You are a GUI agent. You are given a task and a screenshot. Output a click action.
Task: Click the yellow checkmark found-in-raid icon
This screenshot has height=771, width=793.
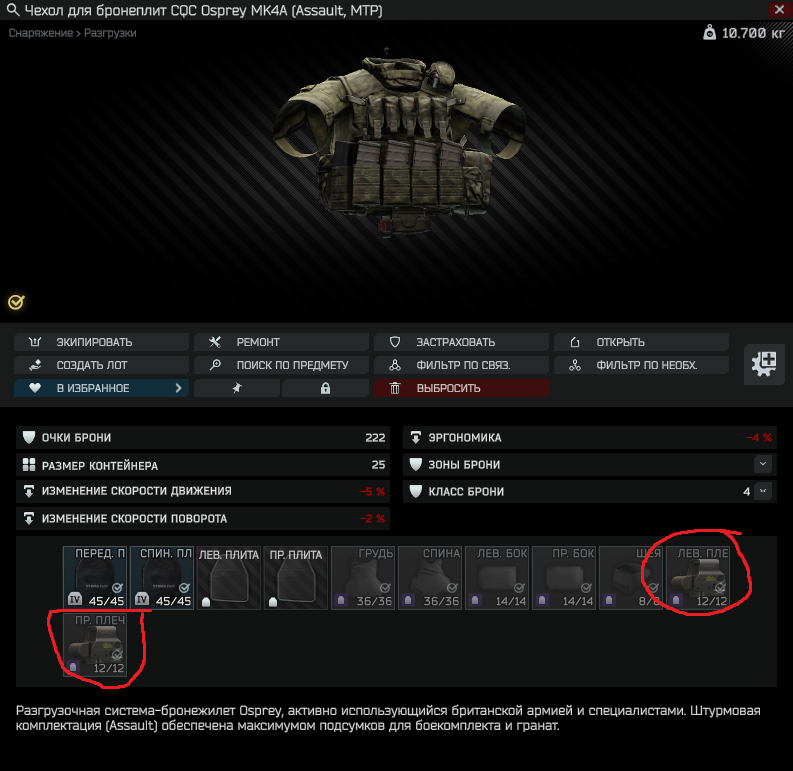click(16, 302)
